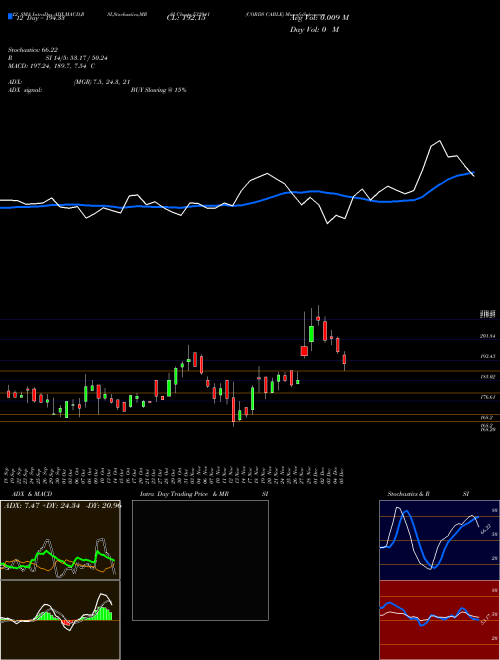The height and width of the screenshot is (660, 500).
Task: Open the red RSI chart thumbnail
Action: click(439, 620)
